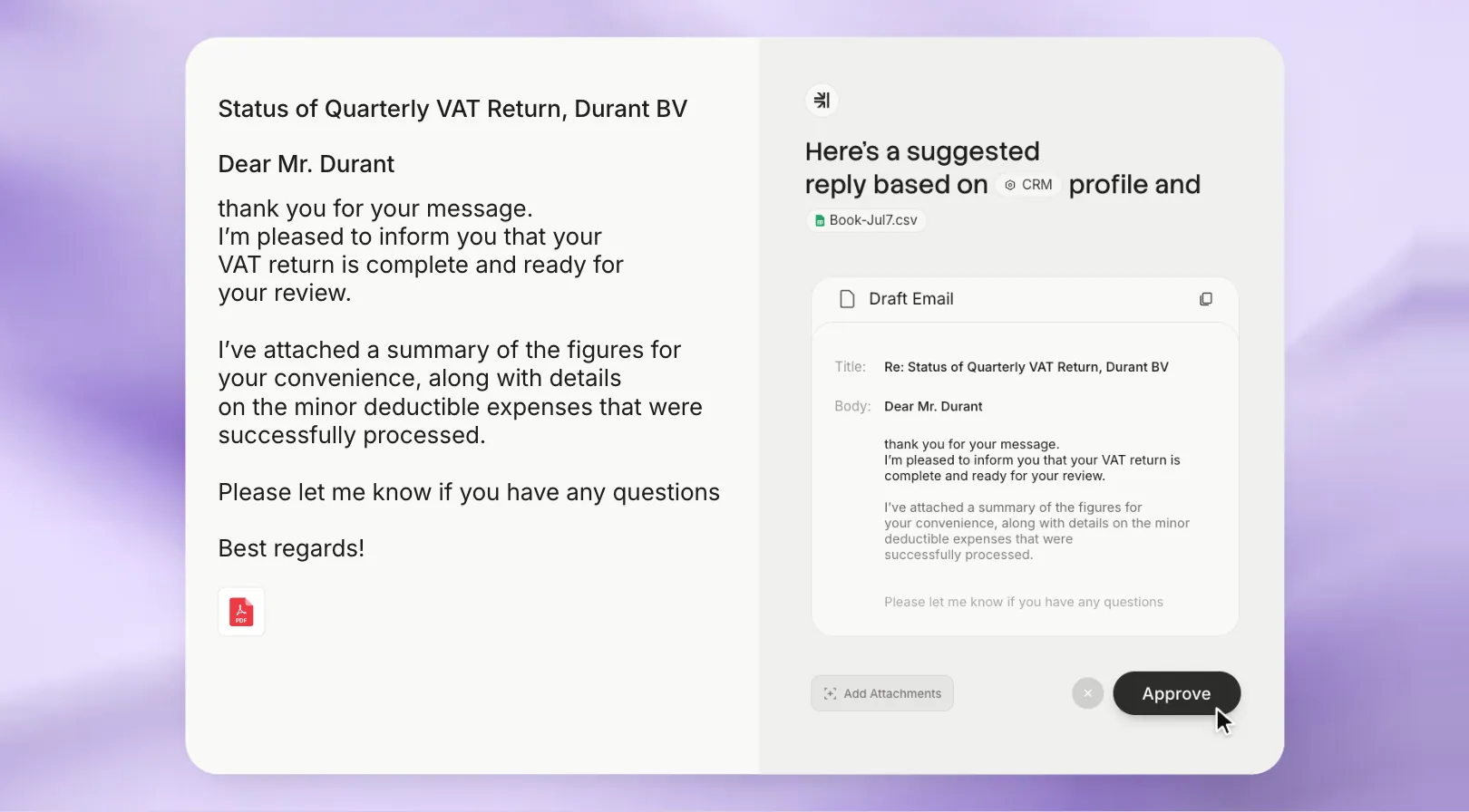The height and width of the screenshot is (812, 1469).
Task: Open the CRM source chip
Action: click(x=1028, y=185)
